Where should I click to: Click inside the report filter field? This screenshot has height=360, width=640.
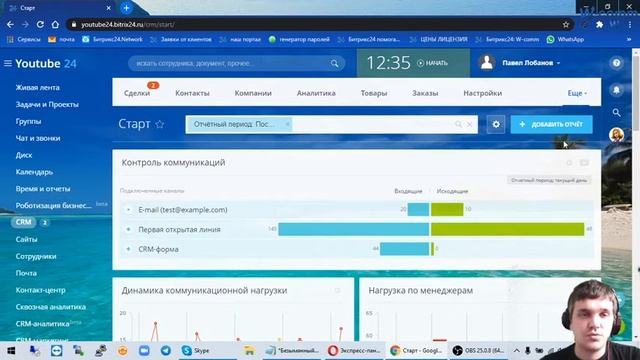pos(331,124)
